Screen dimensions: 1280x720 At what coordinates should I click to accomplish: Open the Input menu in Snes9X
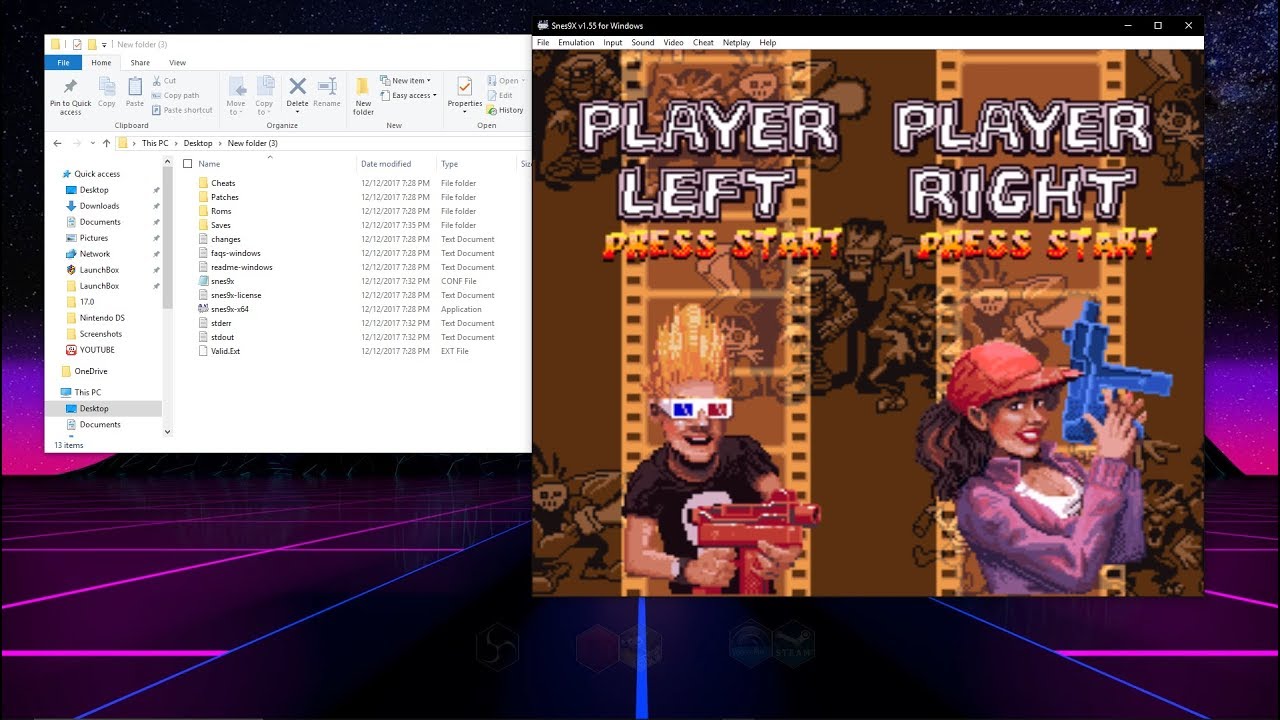613,43
